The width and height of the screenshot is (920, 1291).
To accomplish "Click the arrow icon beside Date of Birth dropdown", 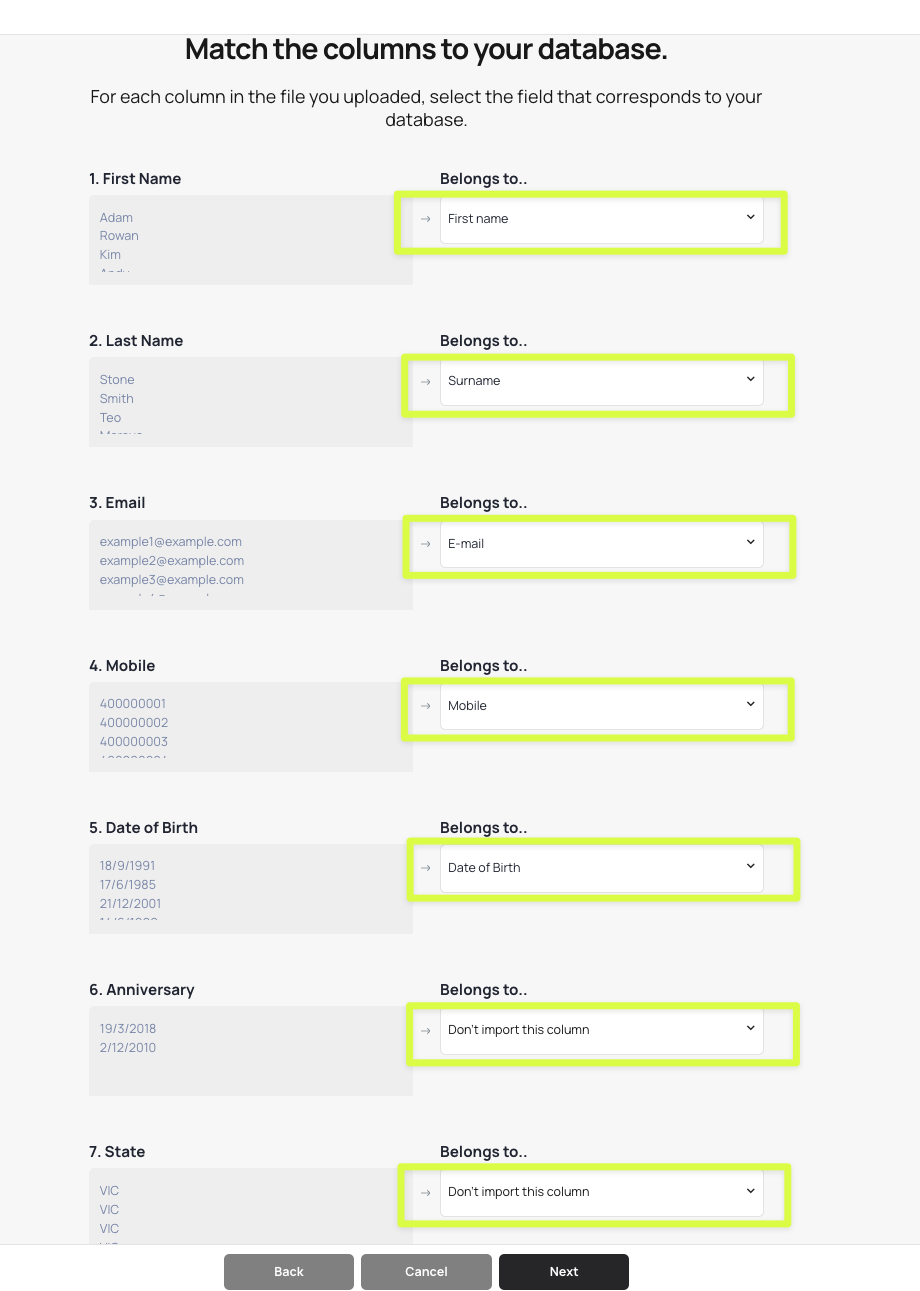I will pos(425,868).
